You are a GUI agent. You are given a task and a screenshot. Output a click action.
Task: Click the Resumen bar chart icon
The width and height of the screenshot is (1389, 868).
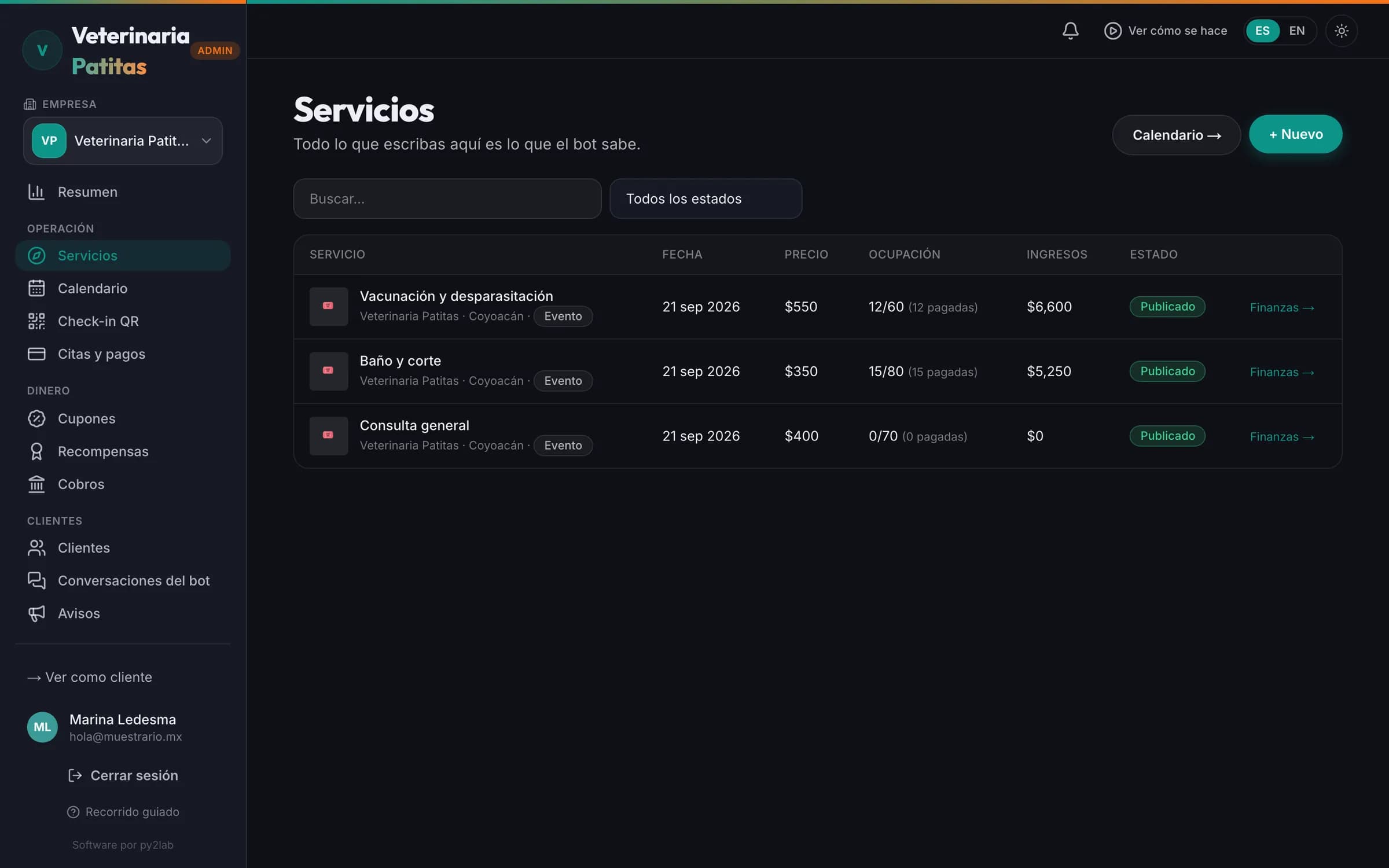pyautogui.click(x=36, y=192)
